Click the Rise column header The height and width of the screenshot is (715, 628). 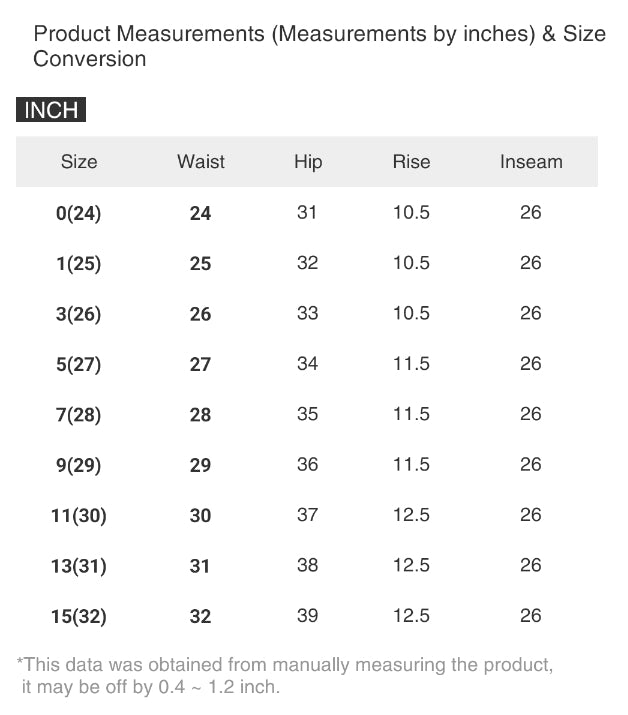coord(411,162)
